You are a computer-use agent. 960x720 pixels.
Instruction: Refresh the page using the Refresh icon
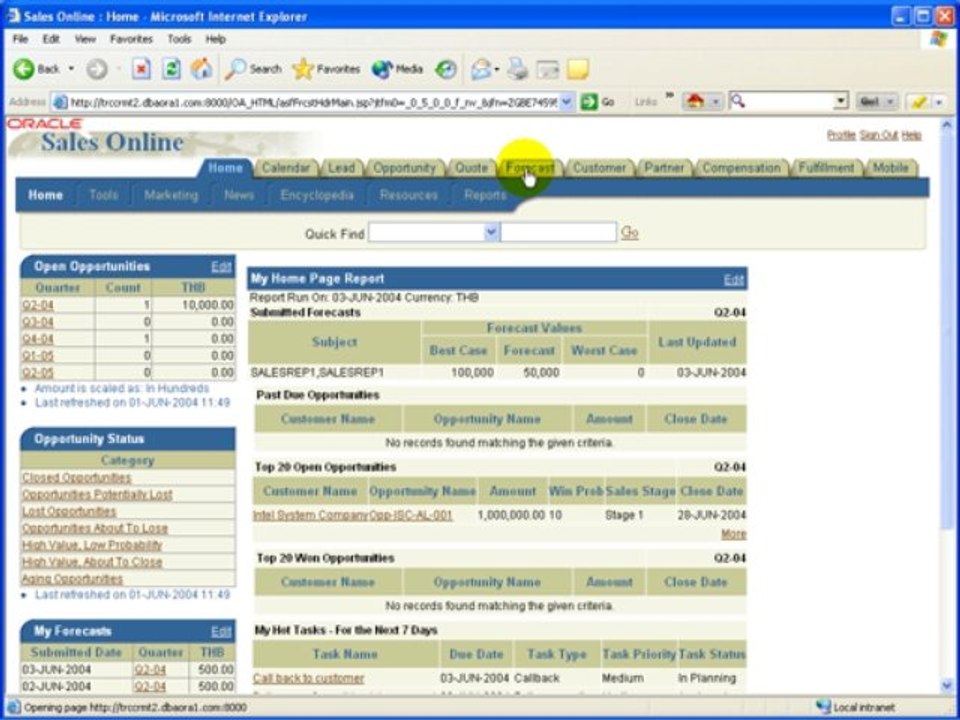pos(171,69)
